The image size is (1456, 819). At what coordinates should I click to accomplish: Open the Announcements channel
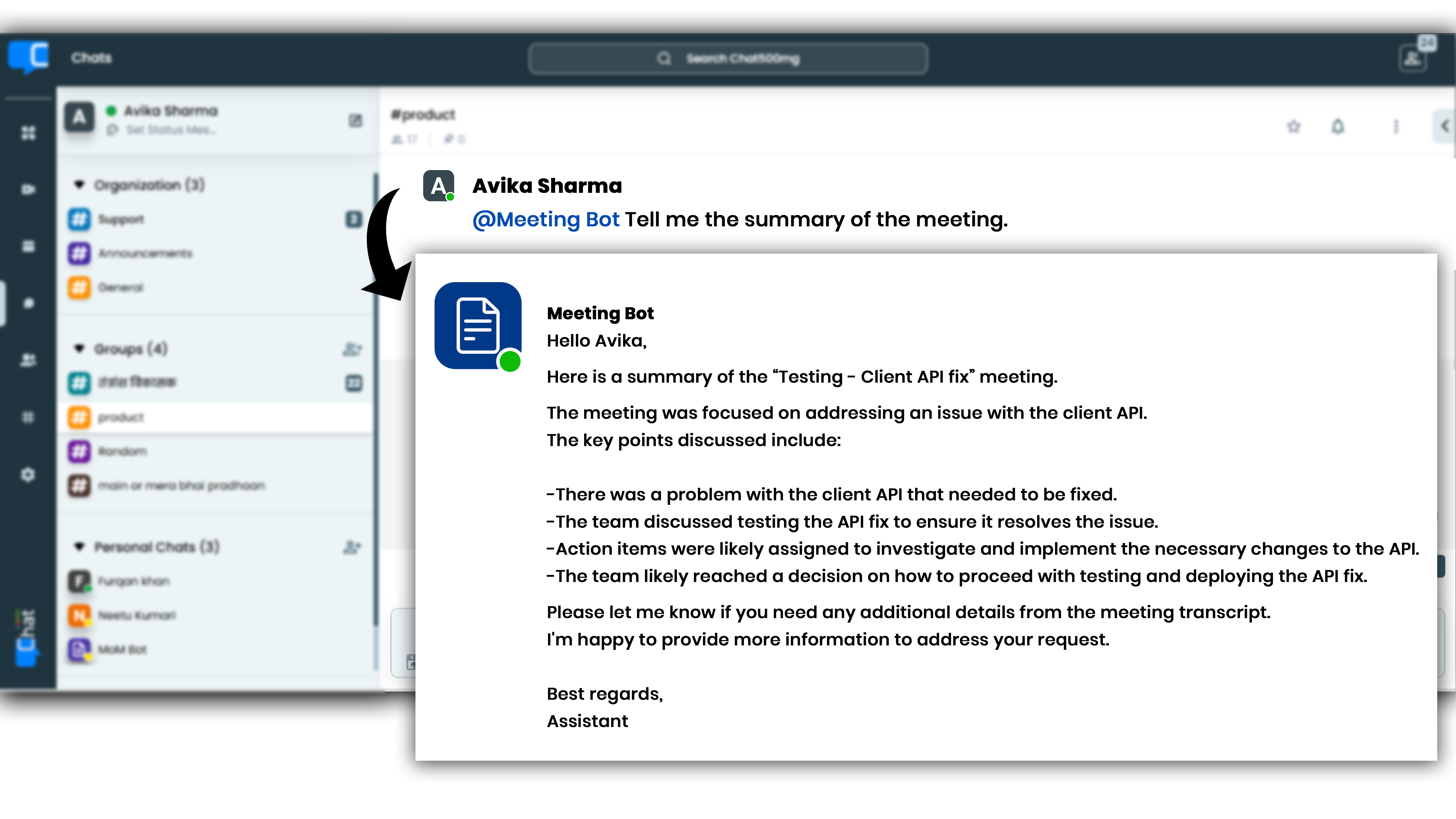tap(215, 253)
